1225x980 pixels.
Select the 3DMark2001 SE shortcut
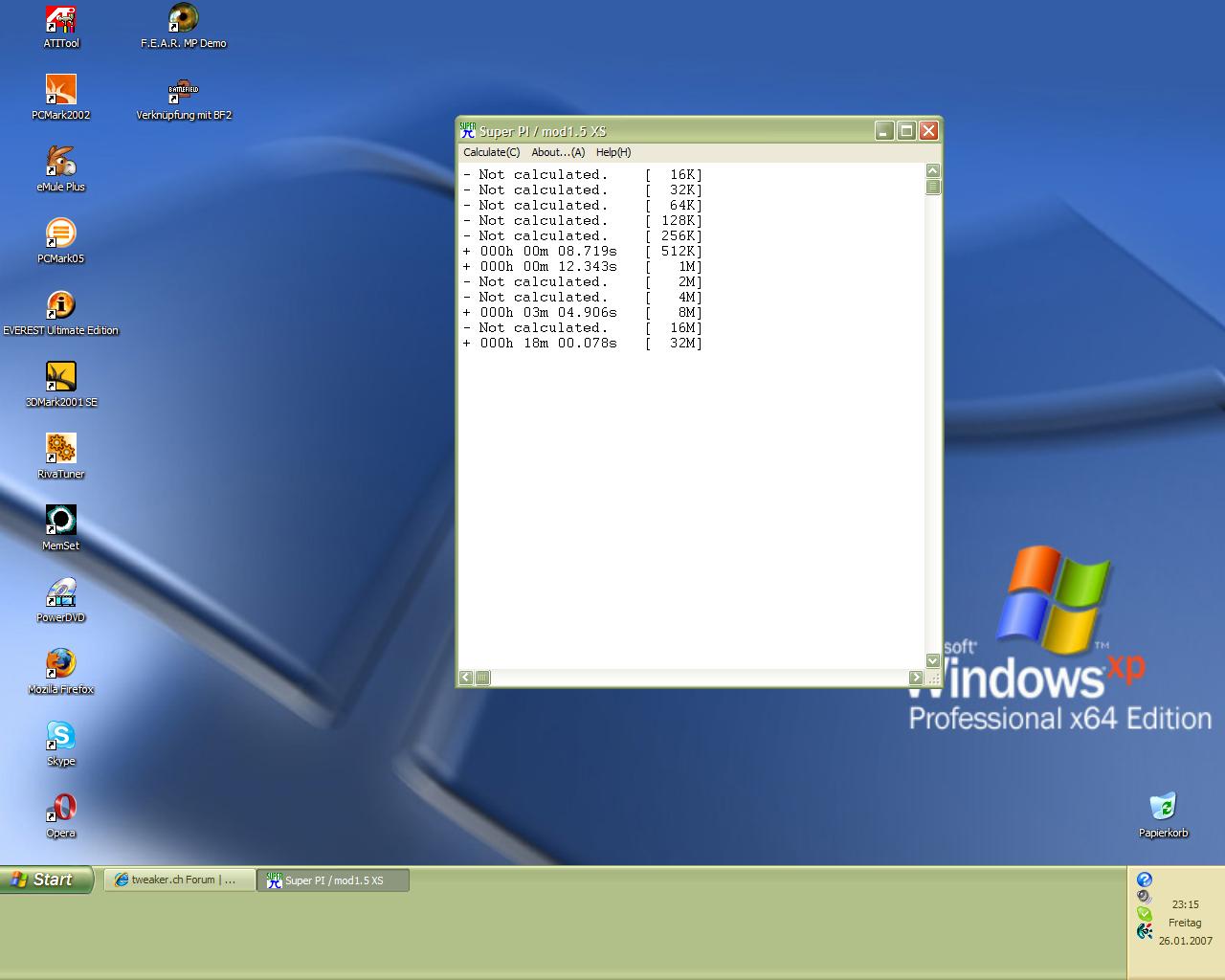[61, 379]
